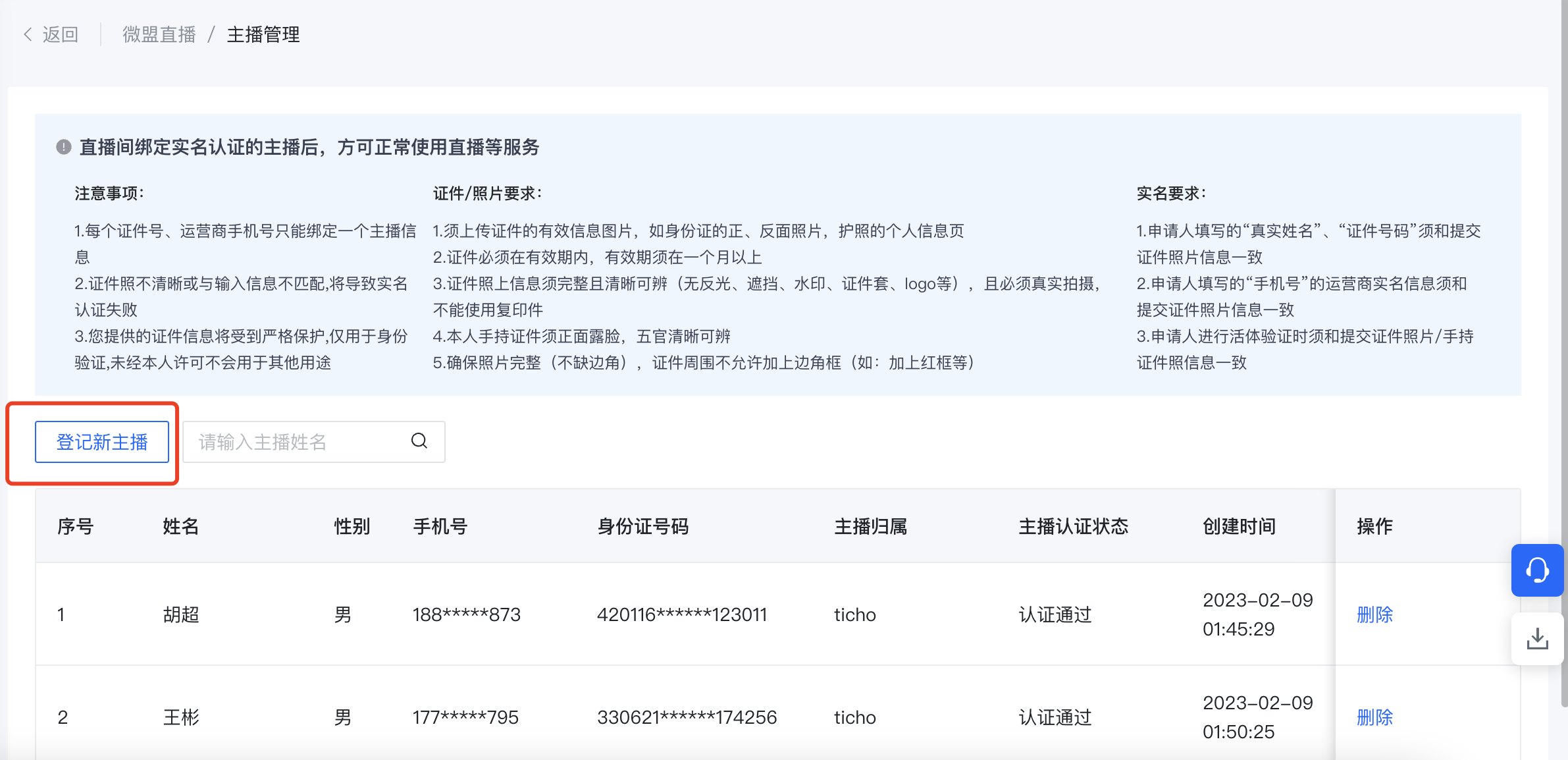Click creation time 2023-02-09 01:50:25
The image size is (1568, 760).
pos(1258,717)
